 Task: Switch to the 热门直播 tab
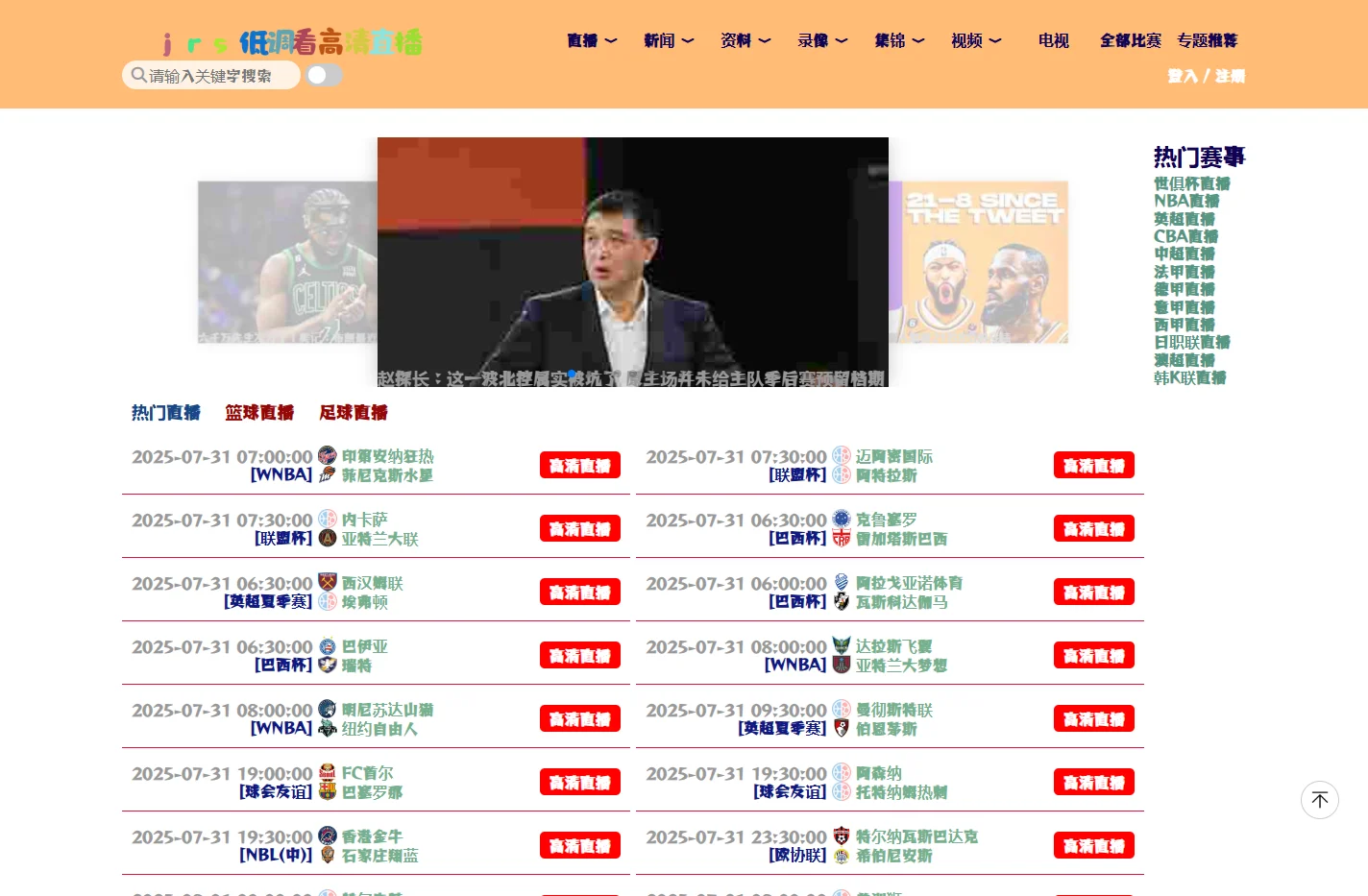(166, 412)
